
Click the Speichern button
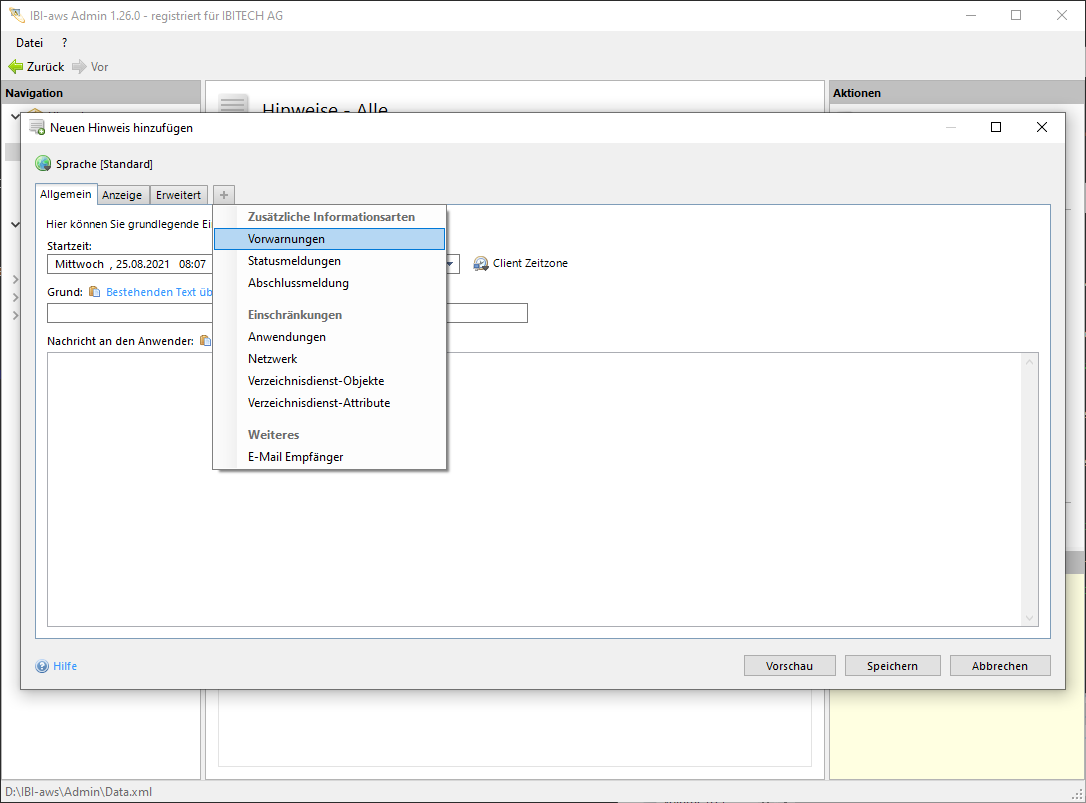[x=892, y=666]
